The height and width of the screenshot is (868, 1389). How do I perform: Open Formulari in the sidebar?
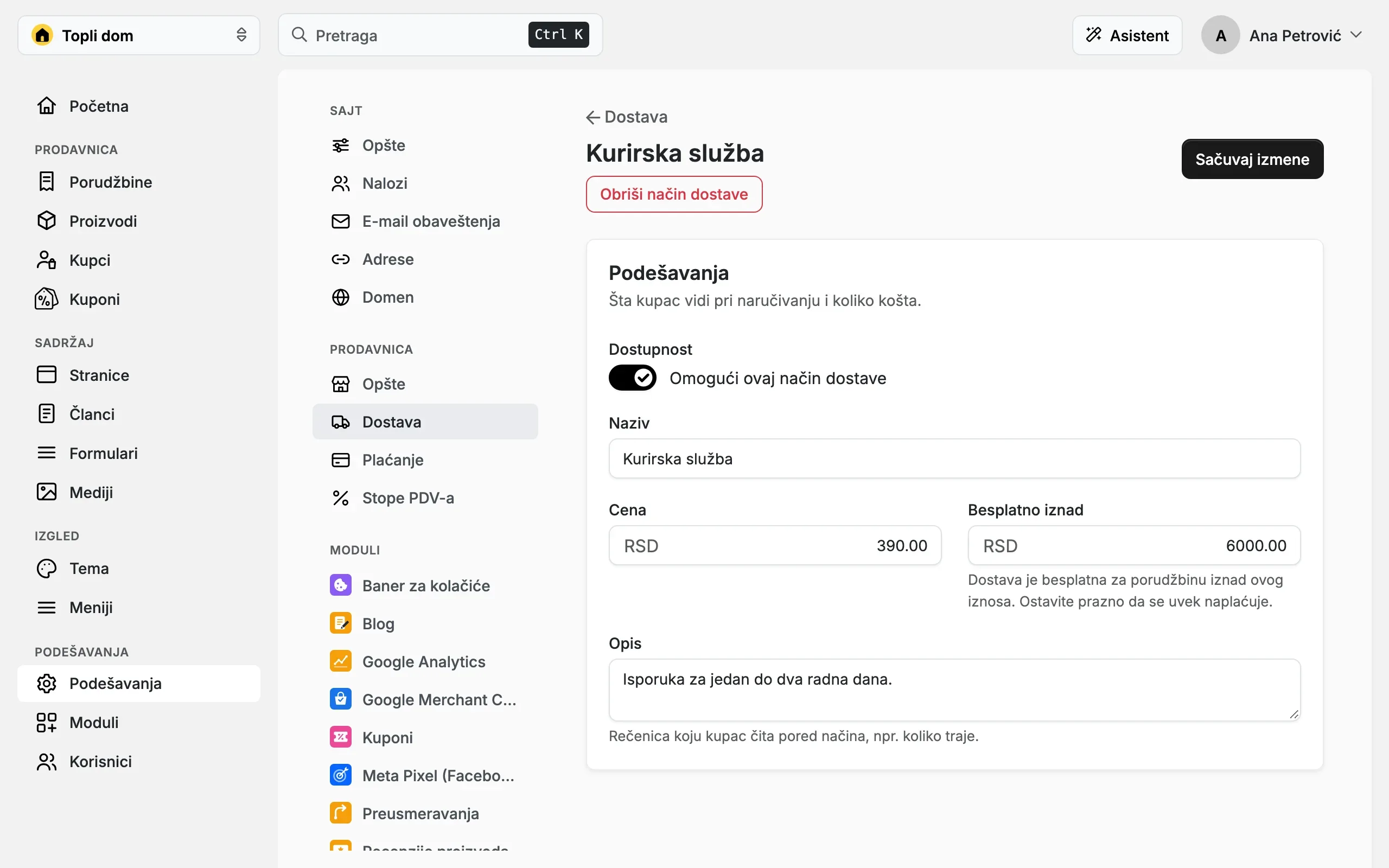coord(139,453)
